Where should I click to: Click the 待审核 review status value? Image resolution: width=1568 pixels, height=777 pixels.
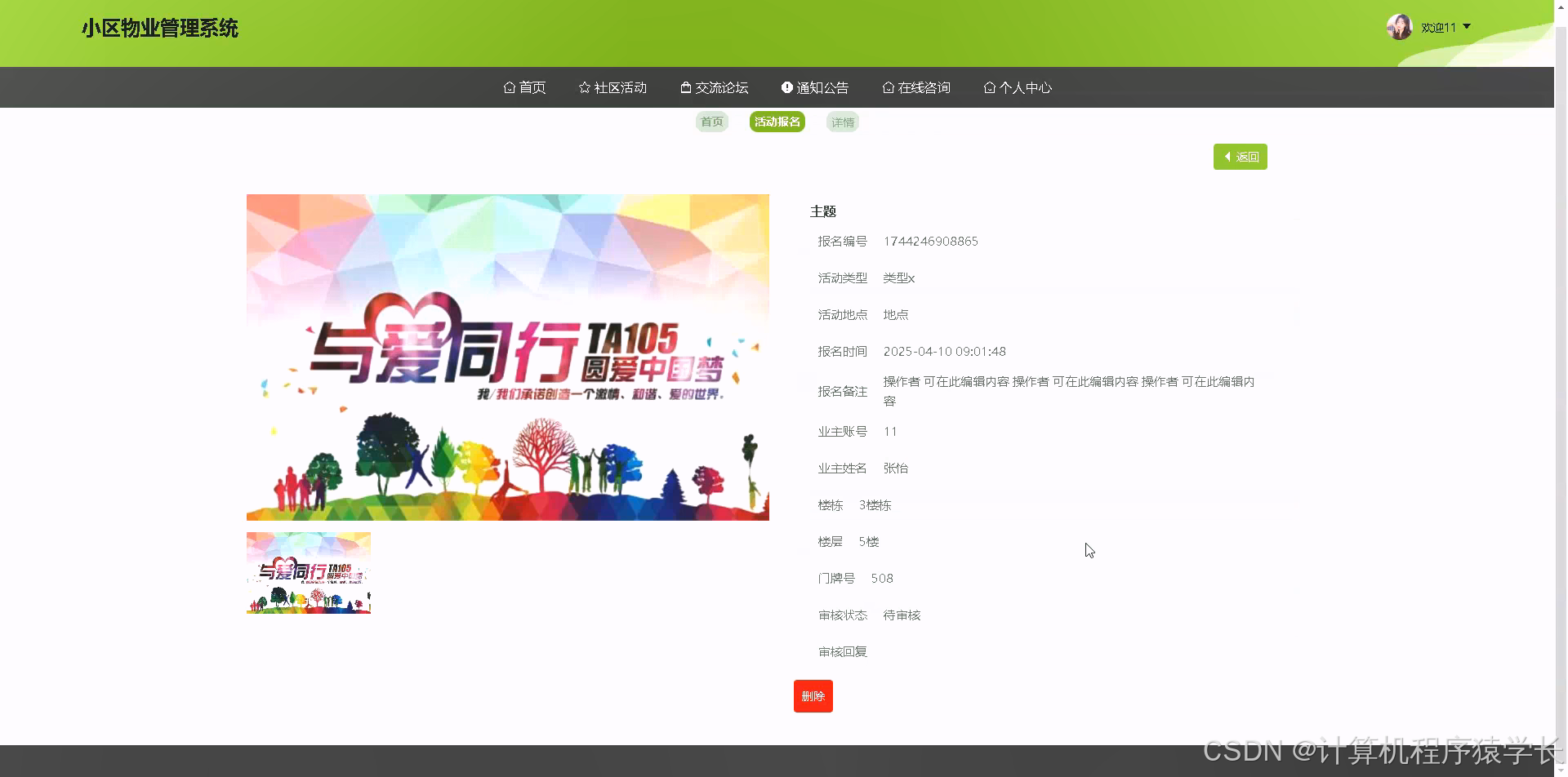(902, 615)
